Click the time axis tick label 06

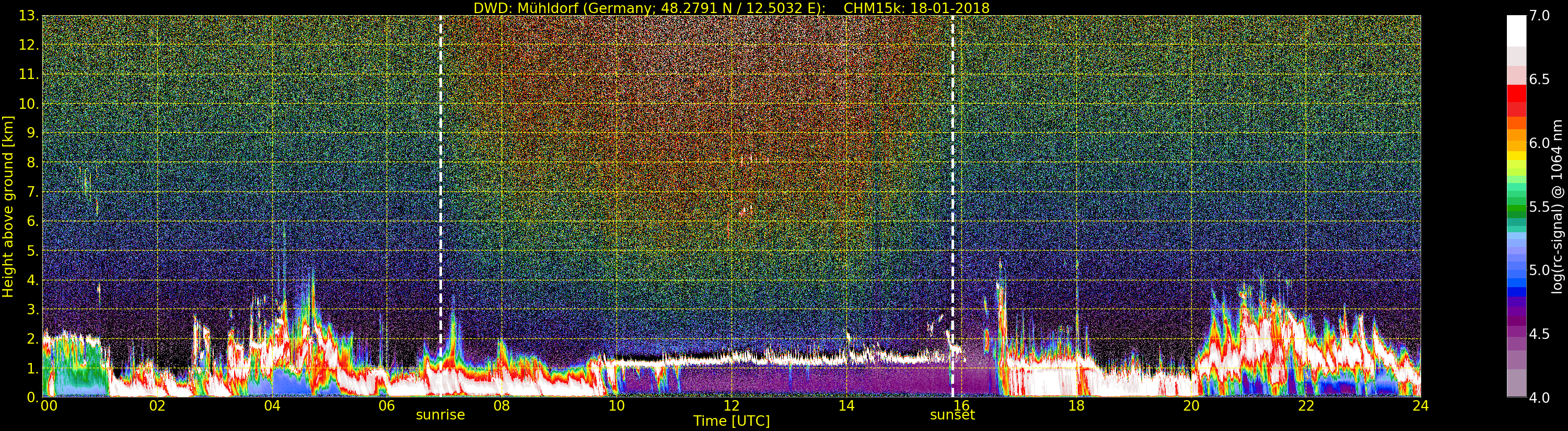(x=387, y=405)
